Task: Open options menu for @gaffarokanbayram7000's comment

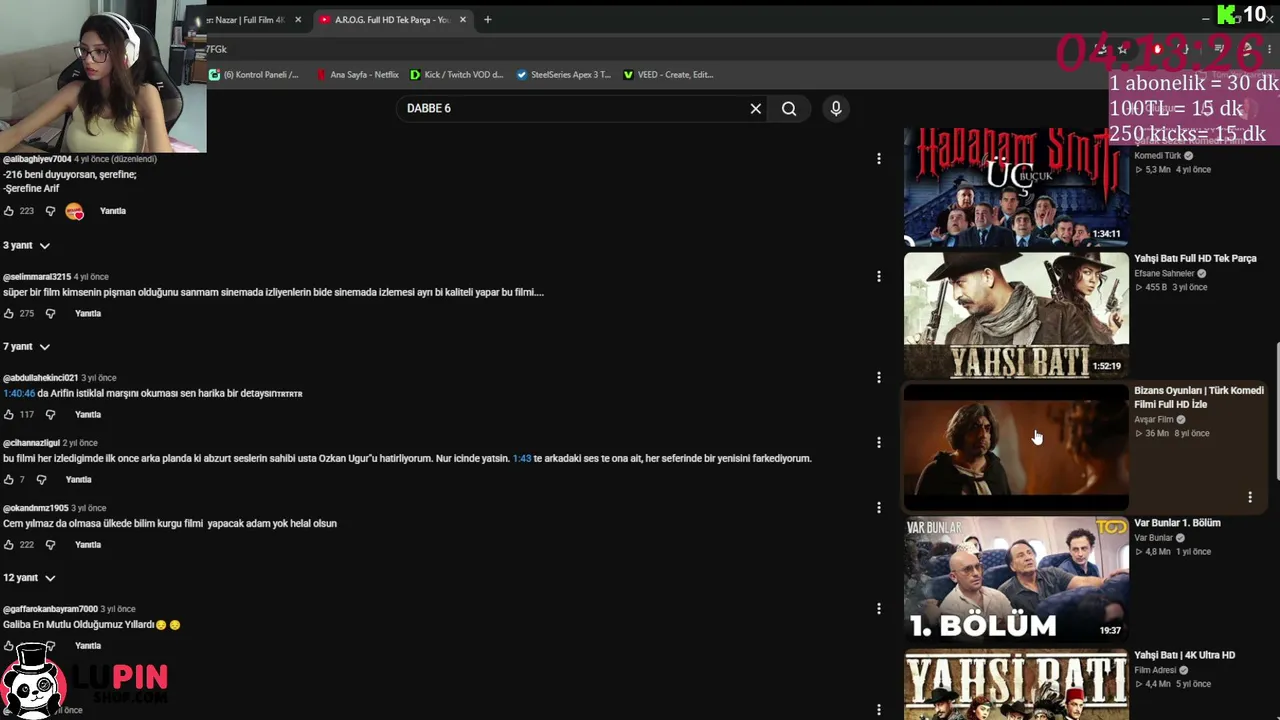Action: [x=879, y=608]
